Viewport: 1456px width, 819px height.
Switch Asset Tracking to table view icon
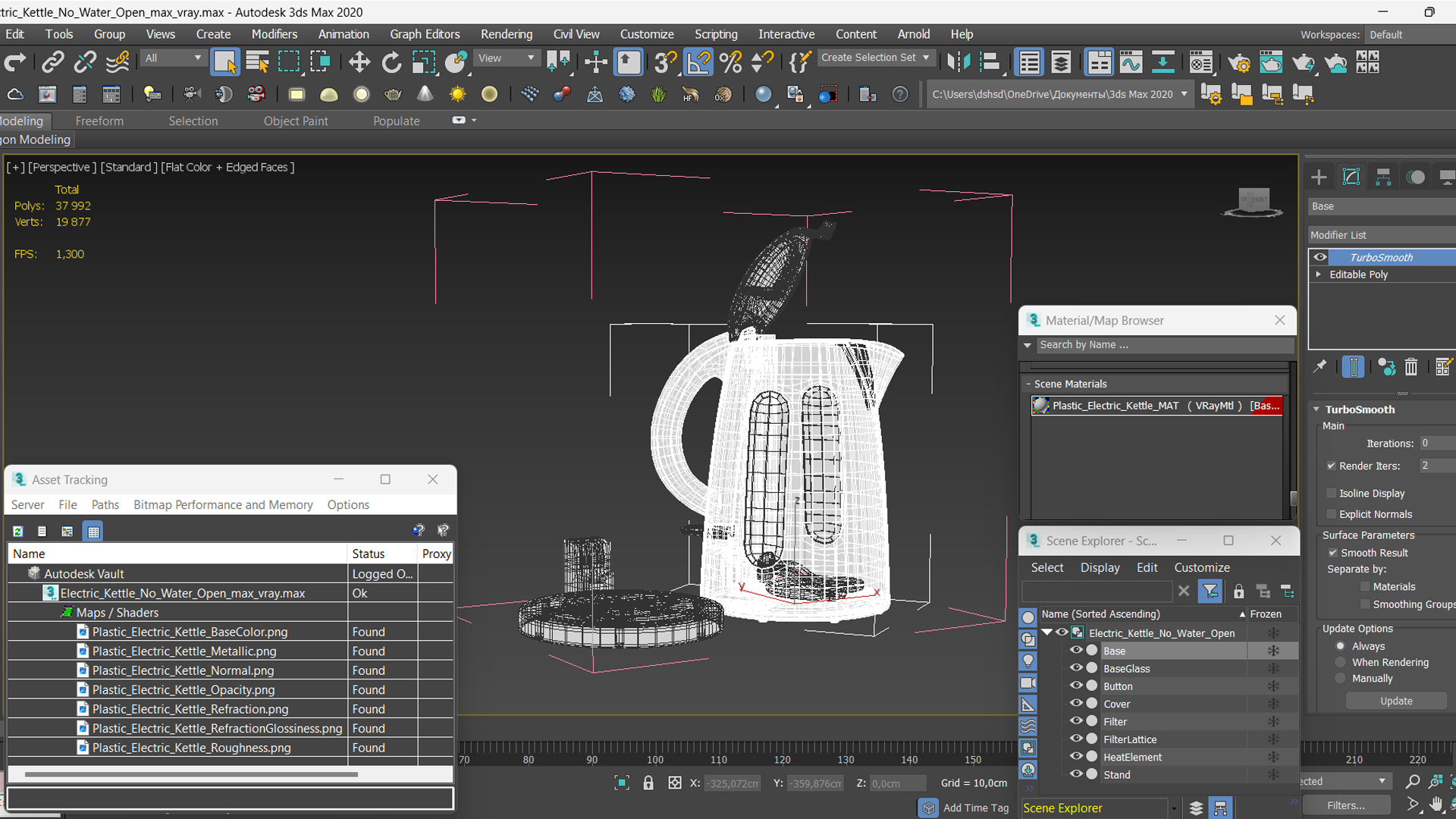click(x=93, y=532)
